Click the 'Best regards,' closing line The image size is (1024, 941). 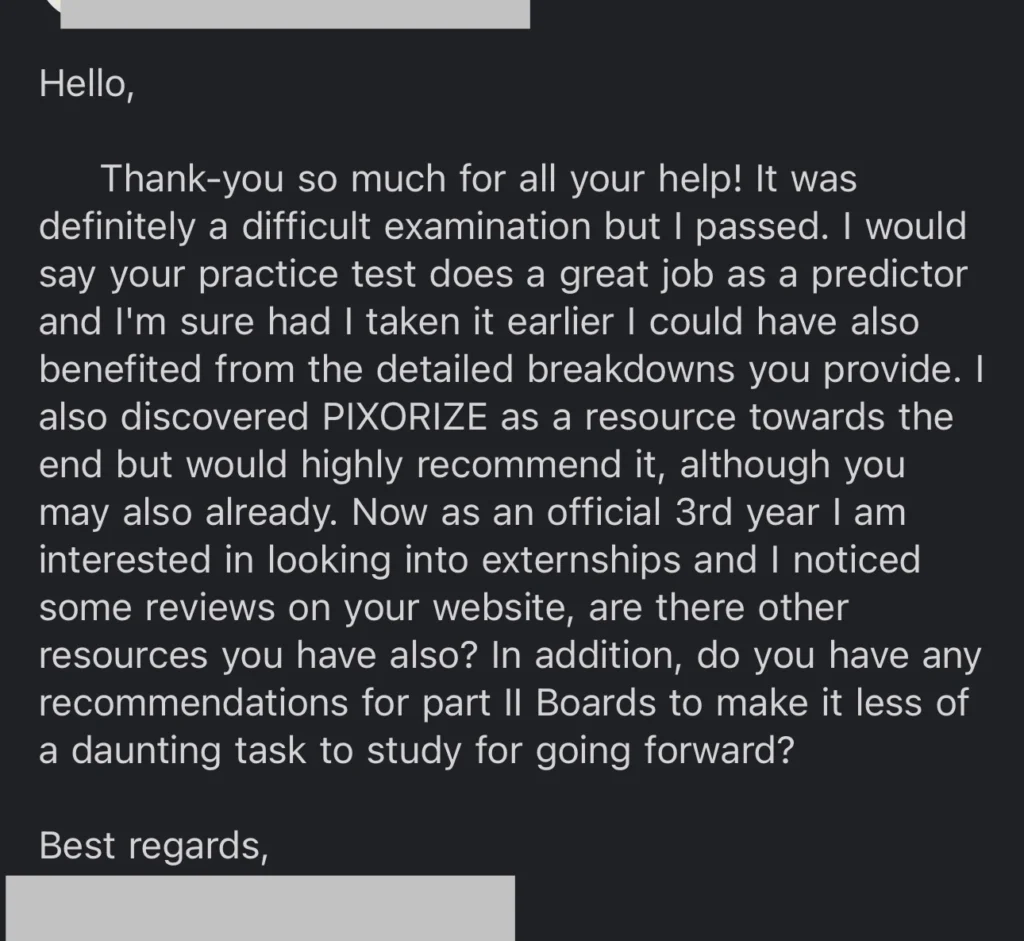pyautogui.click(x=153, y=845)
